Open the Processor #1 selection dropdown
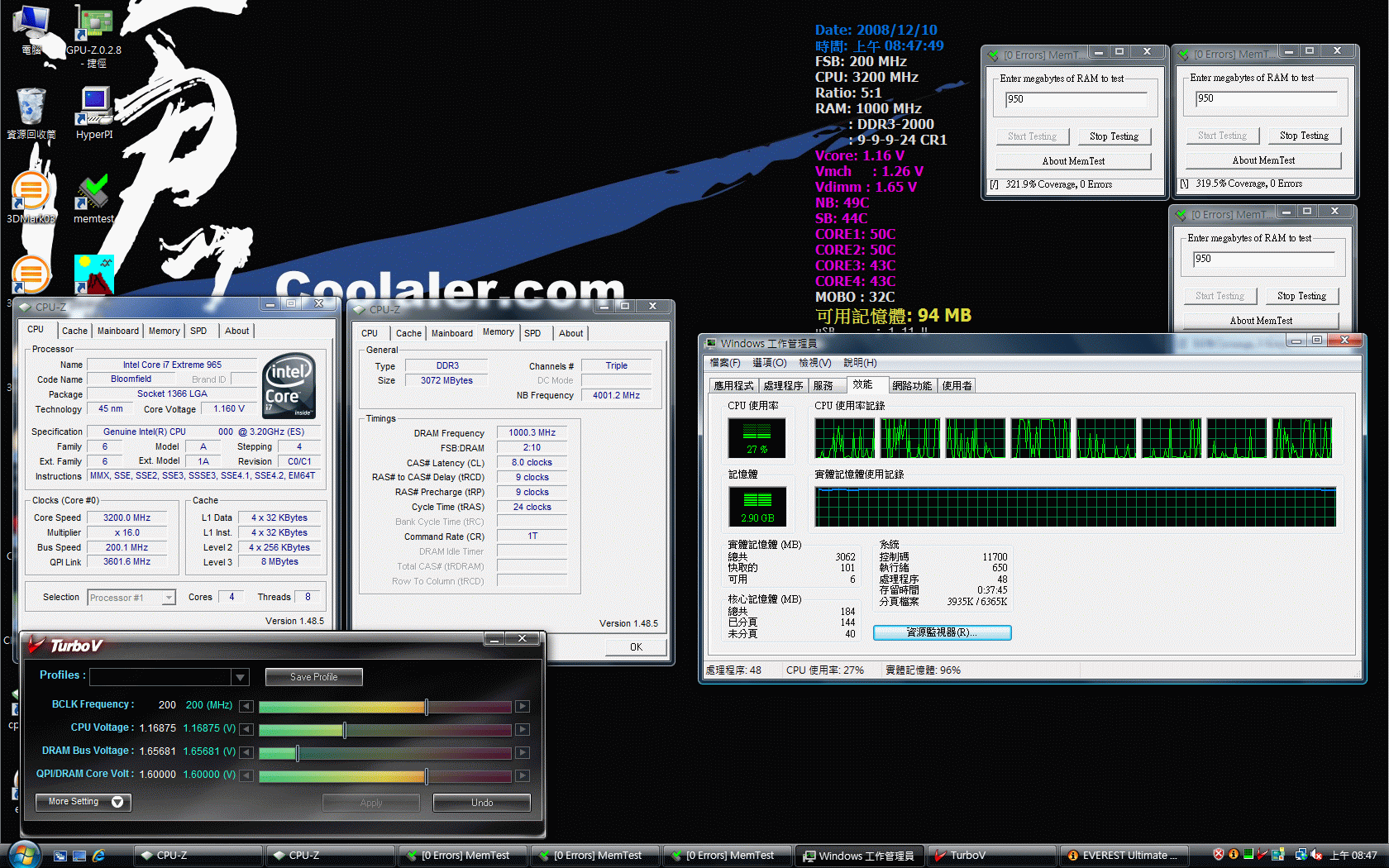The image size is (1389, 868). pos(168,597)
